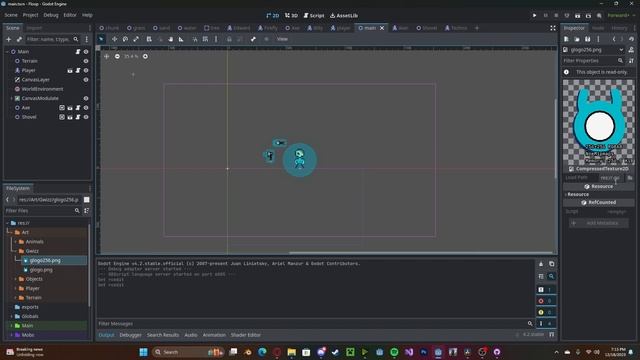
Task: Click the Filter Files field
Action: click(x=42, y=211)
